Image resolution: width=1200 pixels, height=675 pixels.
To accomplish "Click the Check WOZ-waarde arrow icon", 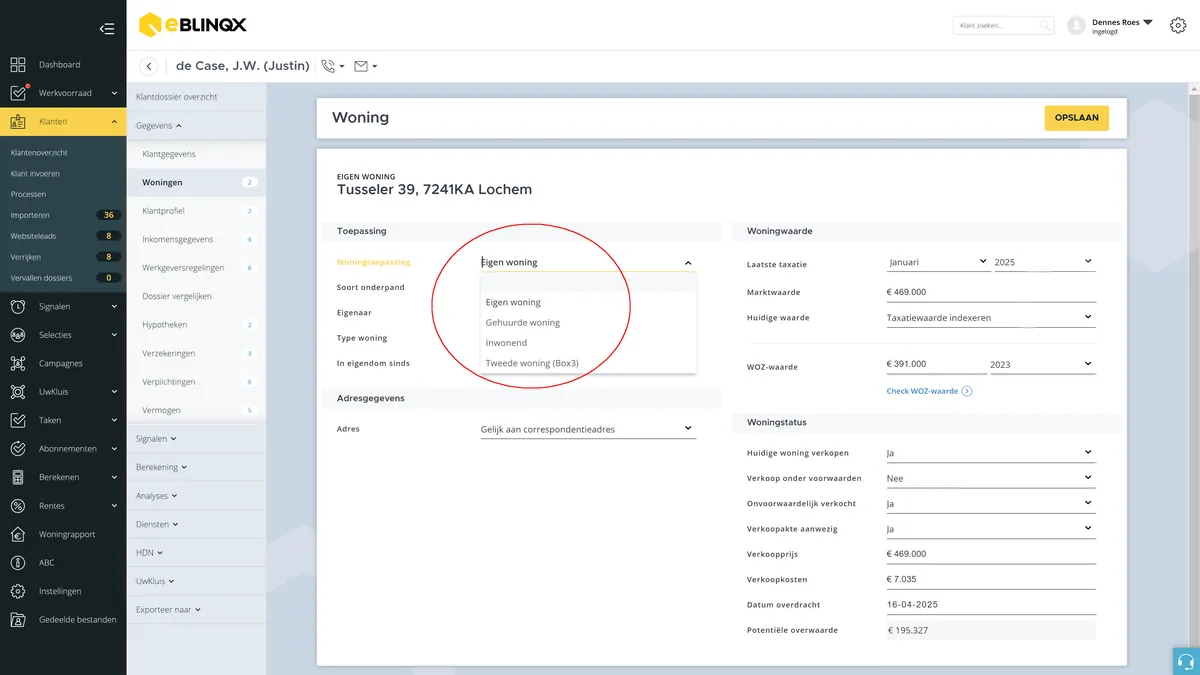I will point(967,391).
